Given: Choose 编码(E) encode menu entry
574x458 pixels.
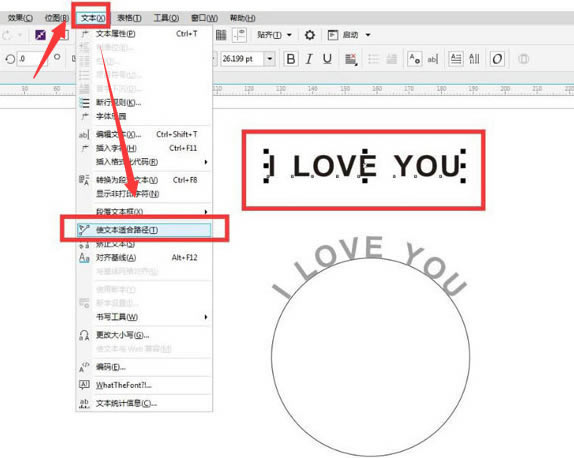Looking at the screenshot, I should [x=144, y=367].
